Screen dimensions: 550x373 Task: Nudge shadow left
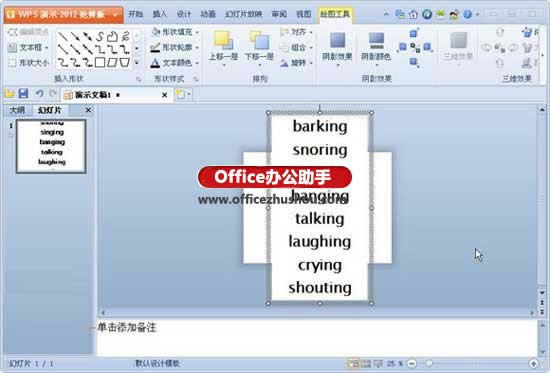click(x=403, y=47)
